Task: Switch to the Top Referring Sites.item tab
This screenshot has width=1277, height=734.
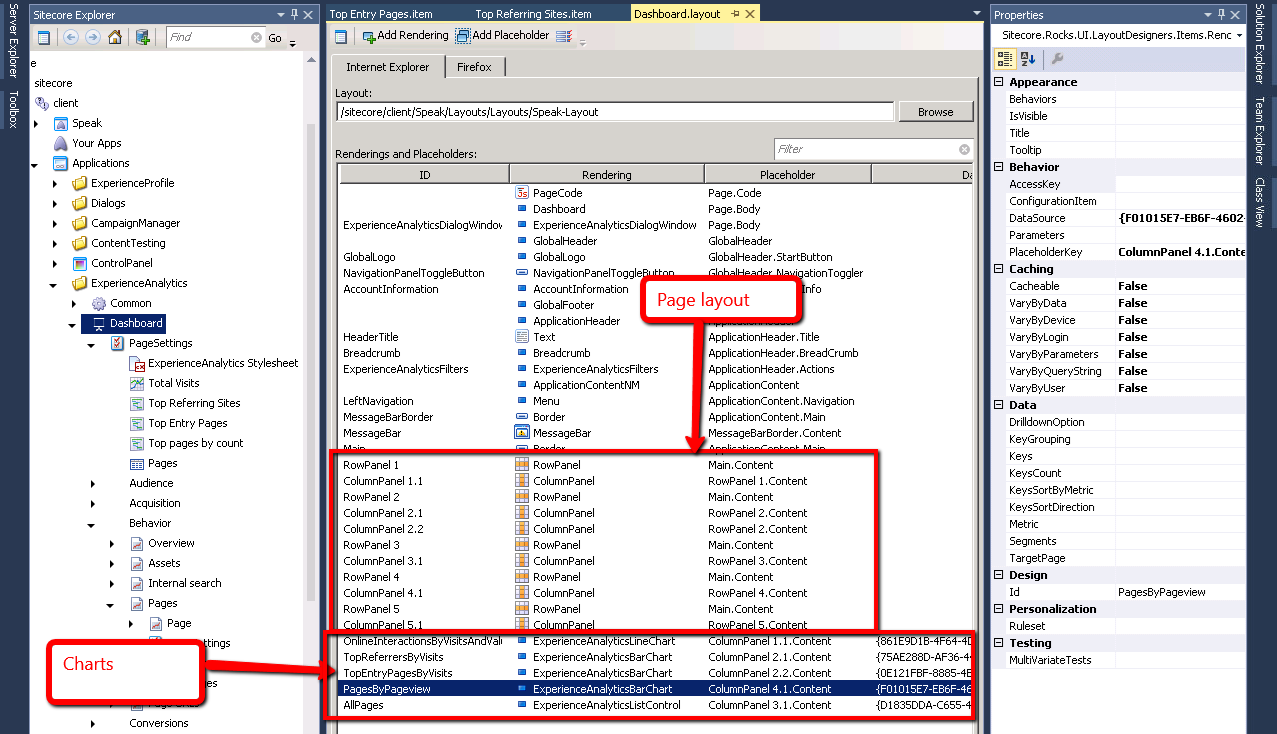Action: tap(533, 14)
